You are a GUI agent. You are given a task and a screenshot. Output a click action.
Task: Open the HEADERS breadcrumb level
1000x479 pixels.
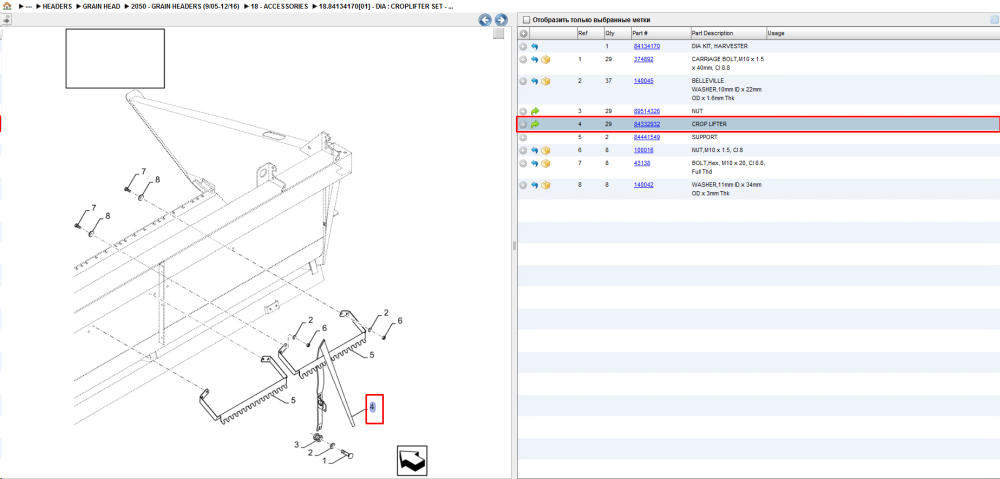[x=57, y=6]
